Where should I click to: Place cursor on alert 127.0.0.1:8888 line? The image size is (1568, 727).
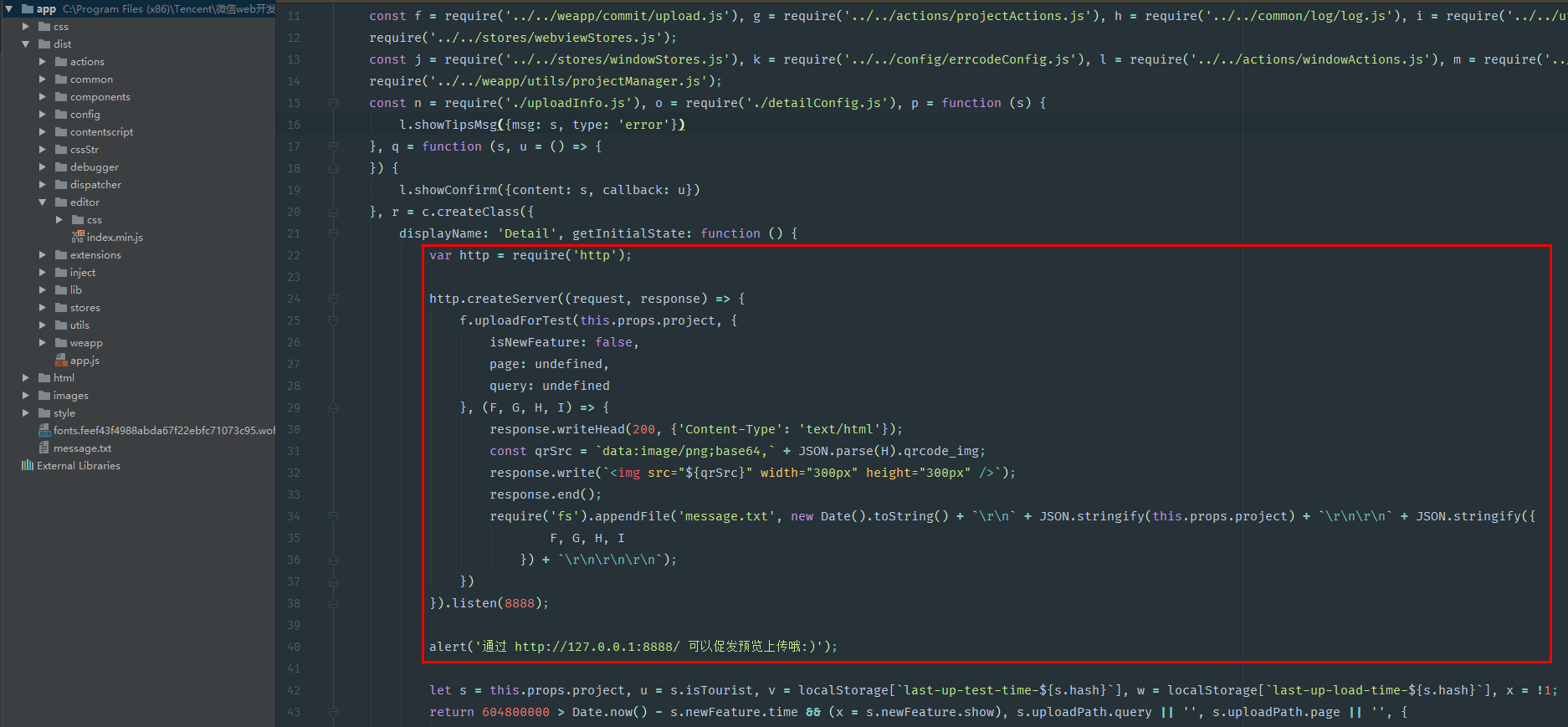[x=633, y=647]
